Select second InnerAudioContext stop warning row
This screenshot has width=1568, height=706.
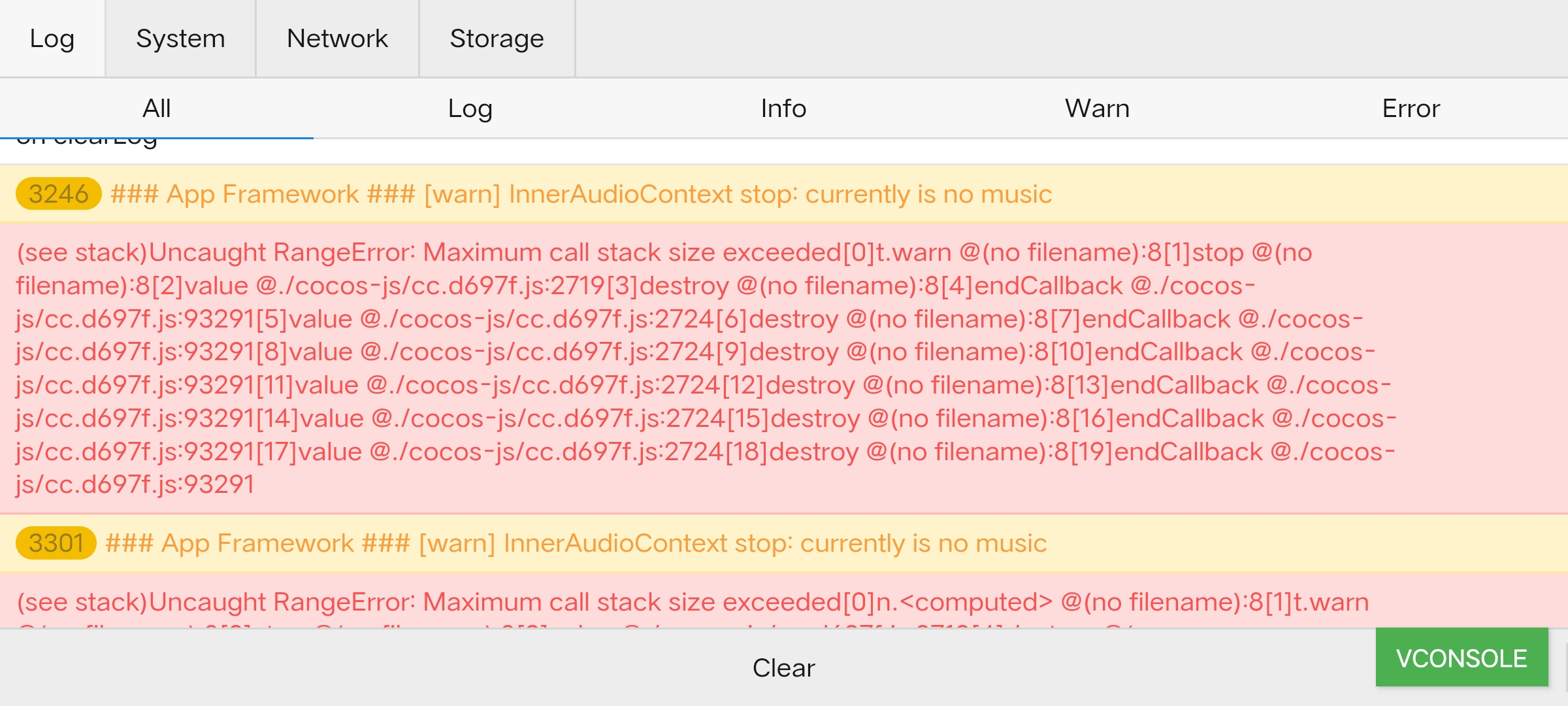[x=576, y=543]
